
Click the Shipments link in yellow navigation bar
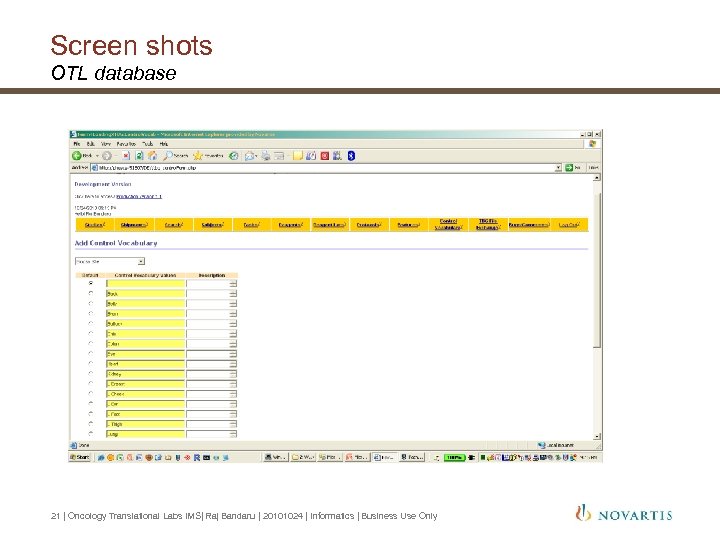134,225
